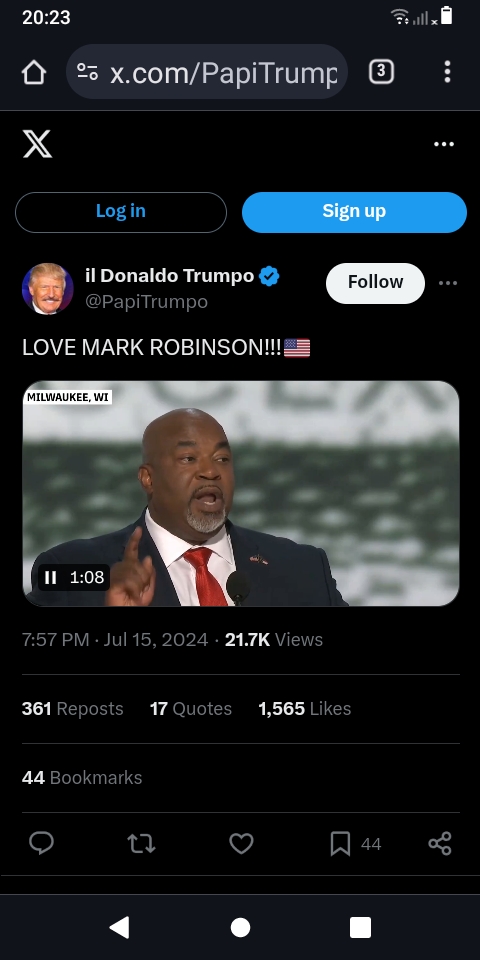Image resolution: width=480 pixels, height=960 pixels.
Task: Tap the share icon under post
Action: point(440,844)
